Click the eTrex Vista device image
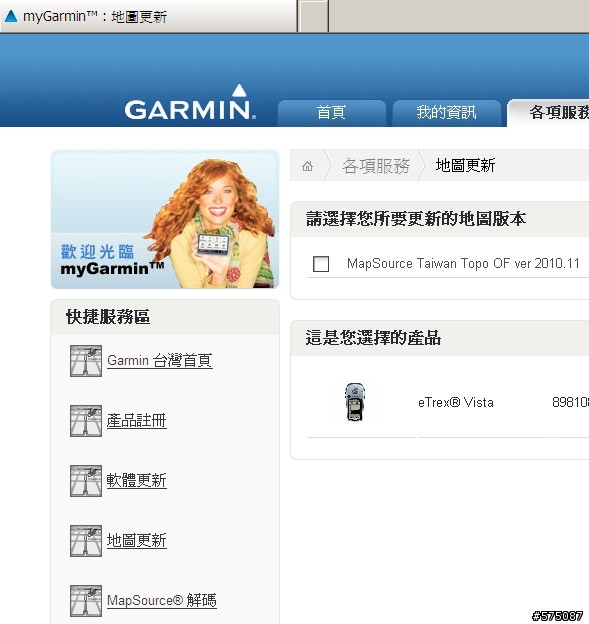589x624 pixels. (355, 402)
